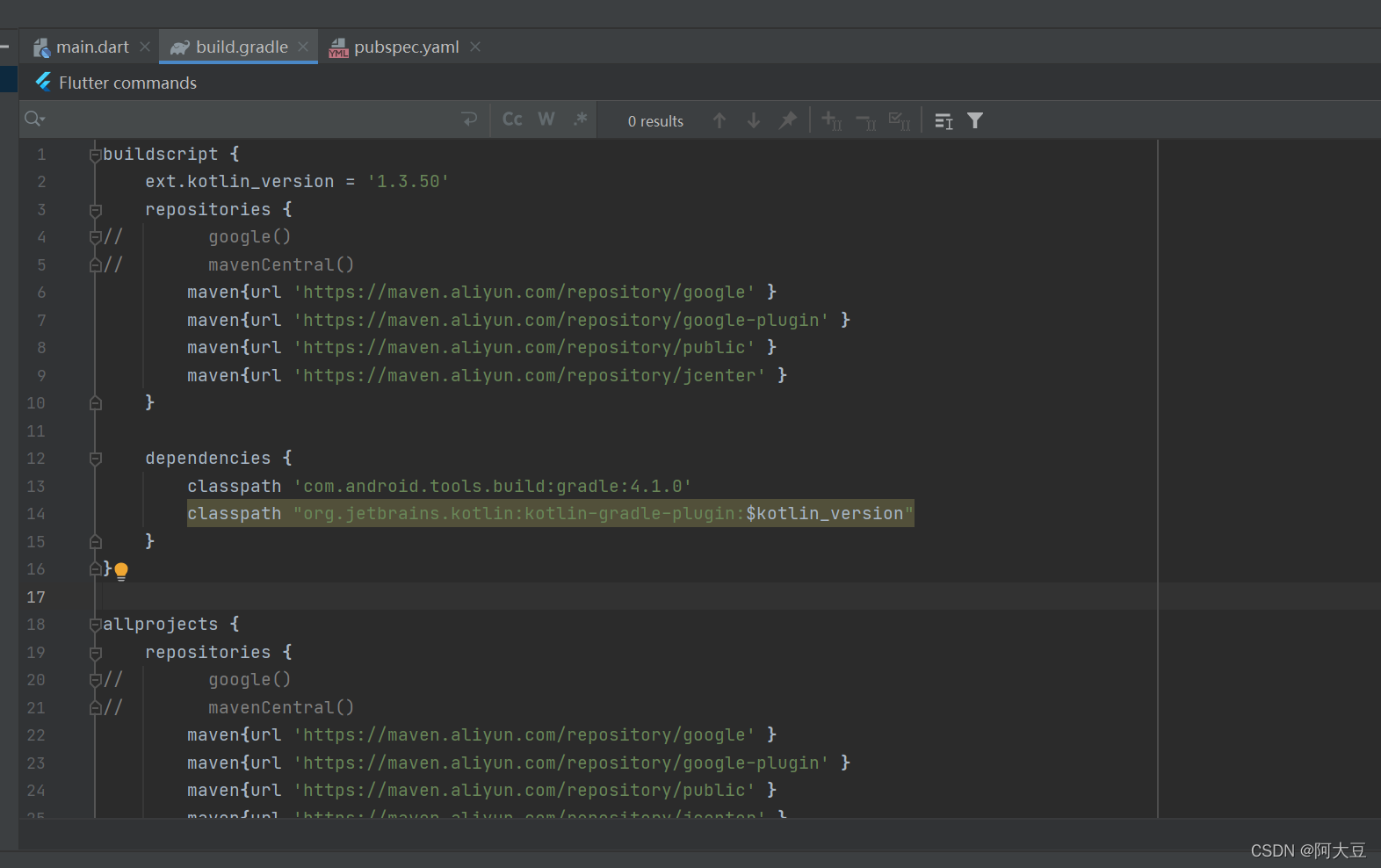This screenshot has width=1381, height=868.
Task: Switch to the main.dart tab
Action: (x=91, y=47)
